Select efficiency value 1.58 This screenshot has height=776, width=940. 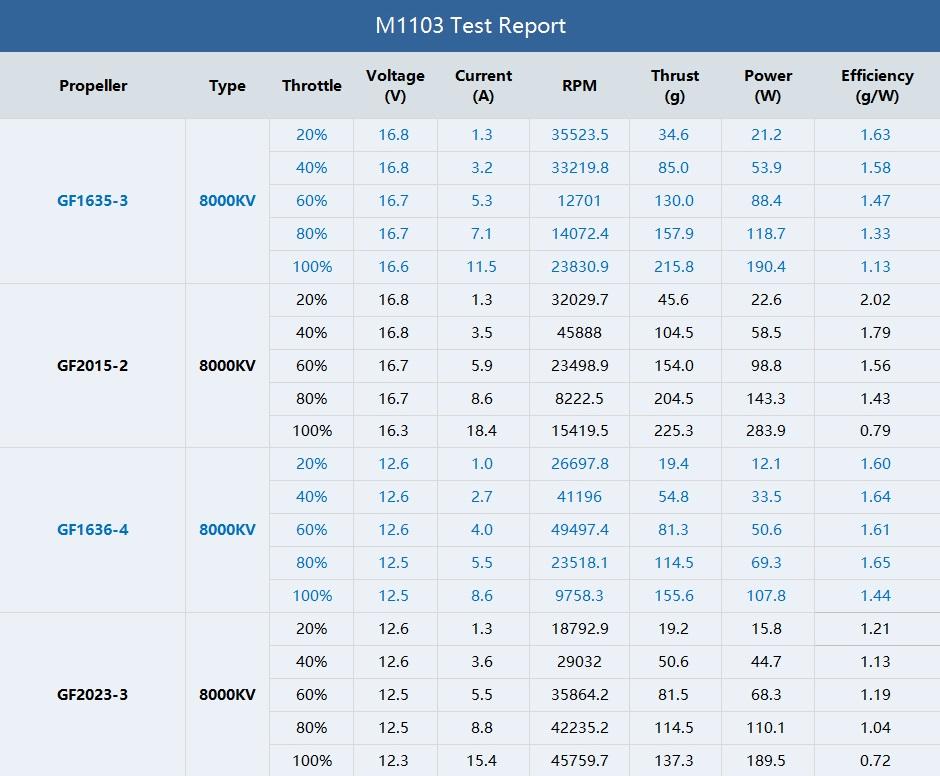[x=875, y=167]
